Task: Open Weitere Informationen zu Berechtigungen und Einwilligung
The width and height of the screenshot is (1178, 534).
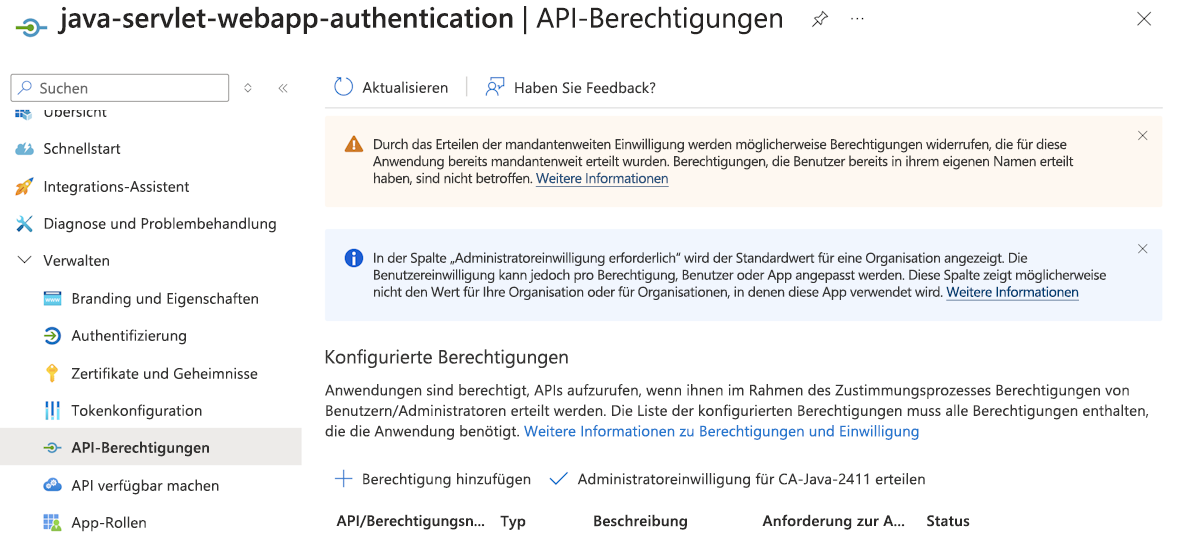Action: tap(721, 431)
